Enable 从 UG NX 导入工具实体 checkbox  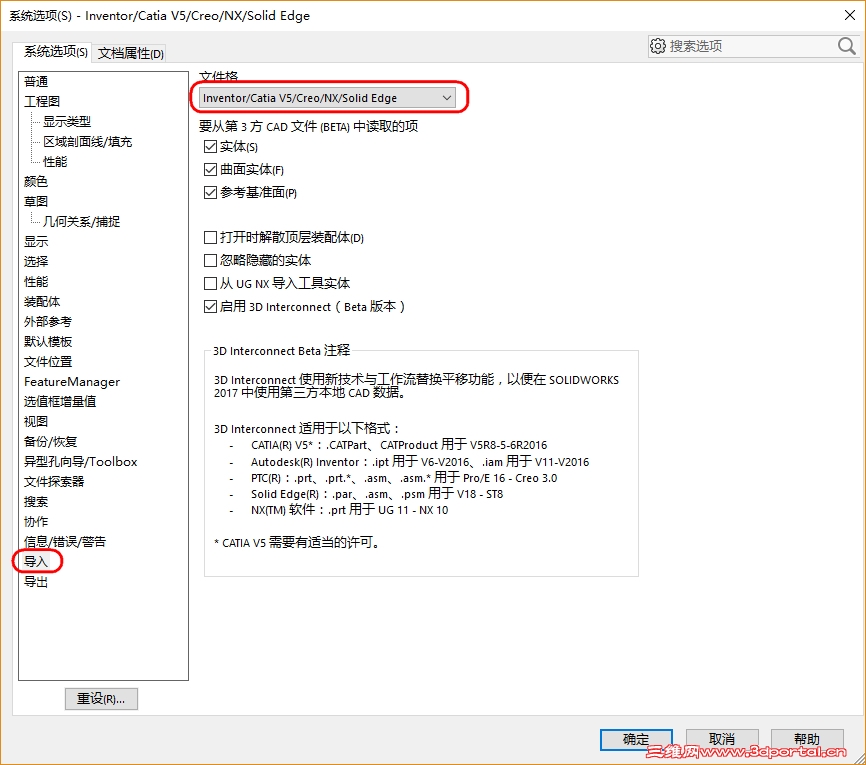210,284
